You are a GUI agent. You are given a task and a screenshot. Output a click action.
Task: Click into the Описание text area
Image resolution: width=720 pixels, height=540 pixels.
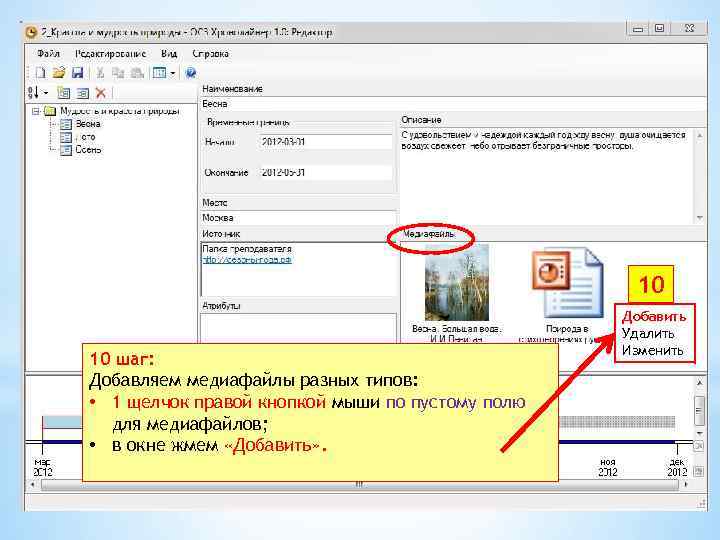tap(547, 176)
